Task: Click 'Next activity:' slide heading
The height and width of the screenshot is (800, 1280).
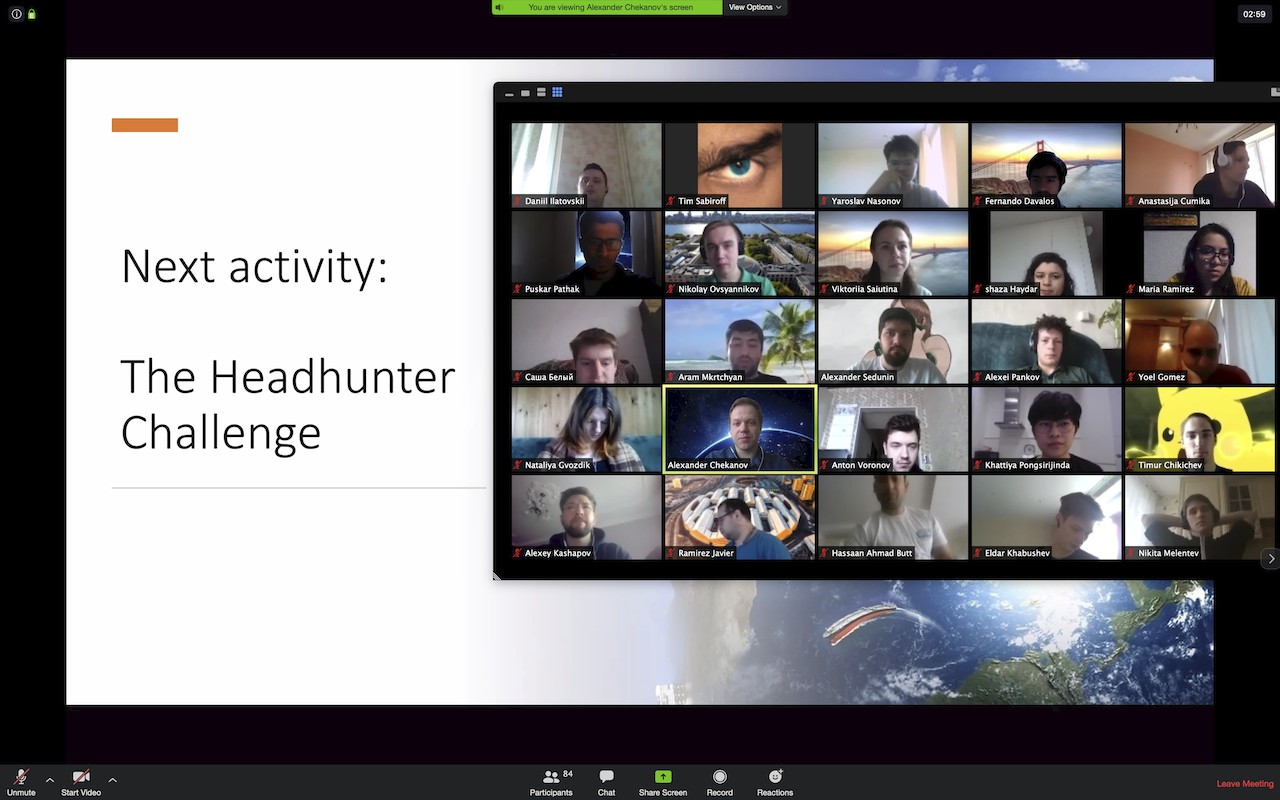Action: tap(254, 267)
